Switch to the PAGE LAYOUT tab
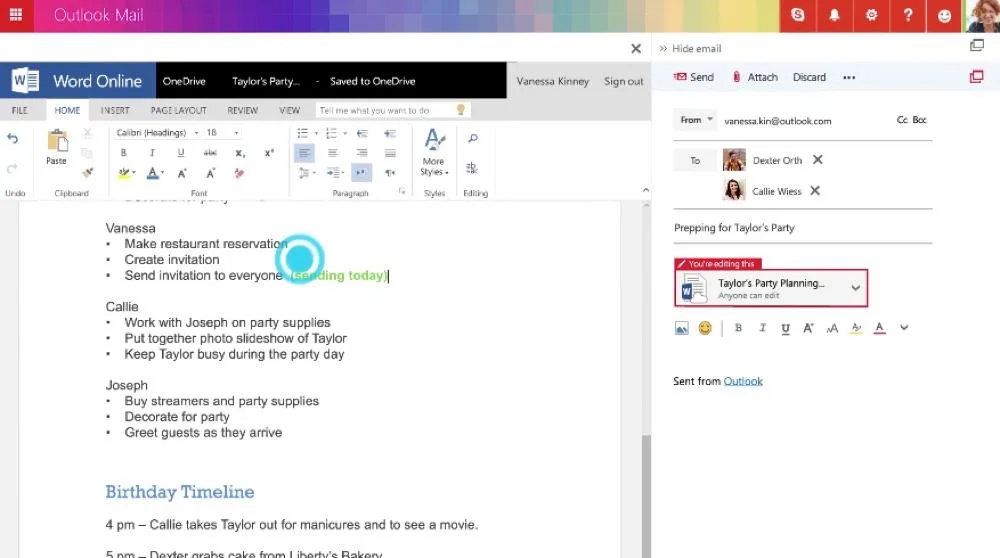The width and height of the screenshot is (1000, 558). tap(179, 110)
